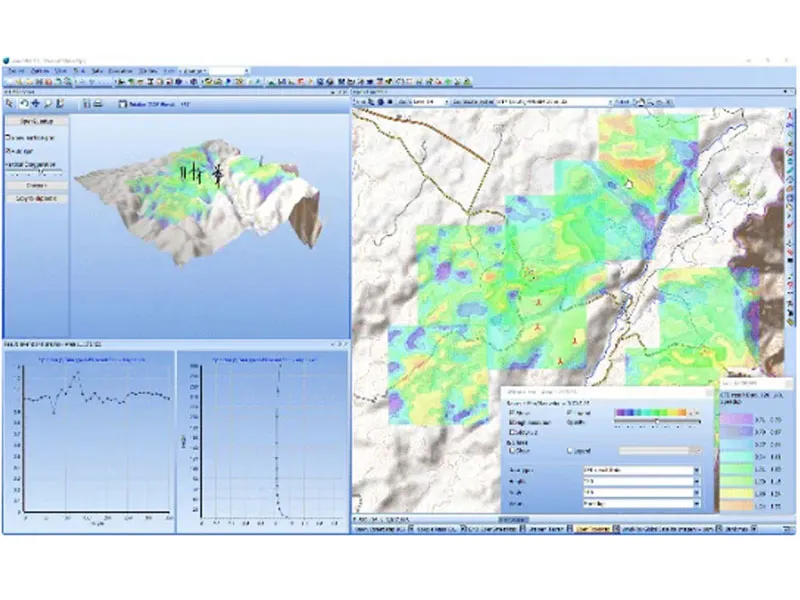Choose the pan arrows tool in 3D view
800x600 pixels.
36,102
